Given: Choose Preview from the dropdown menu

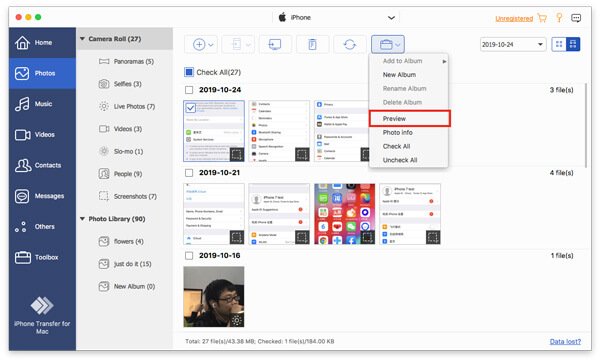Looking at the screenshot, I should tap(409, 119).
